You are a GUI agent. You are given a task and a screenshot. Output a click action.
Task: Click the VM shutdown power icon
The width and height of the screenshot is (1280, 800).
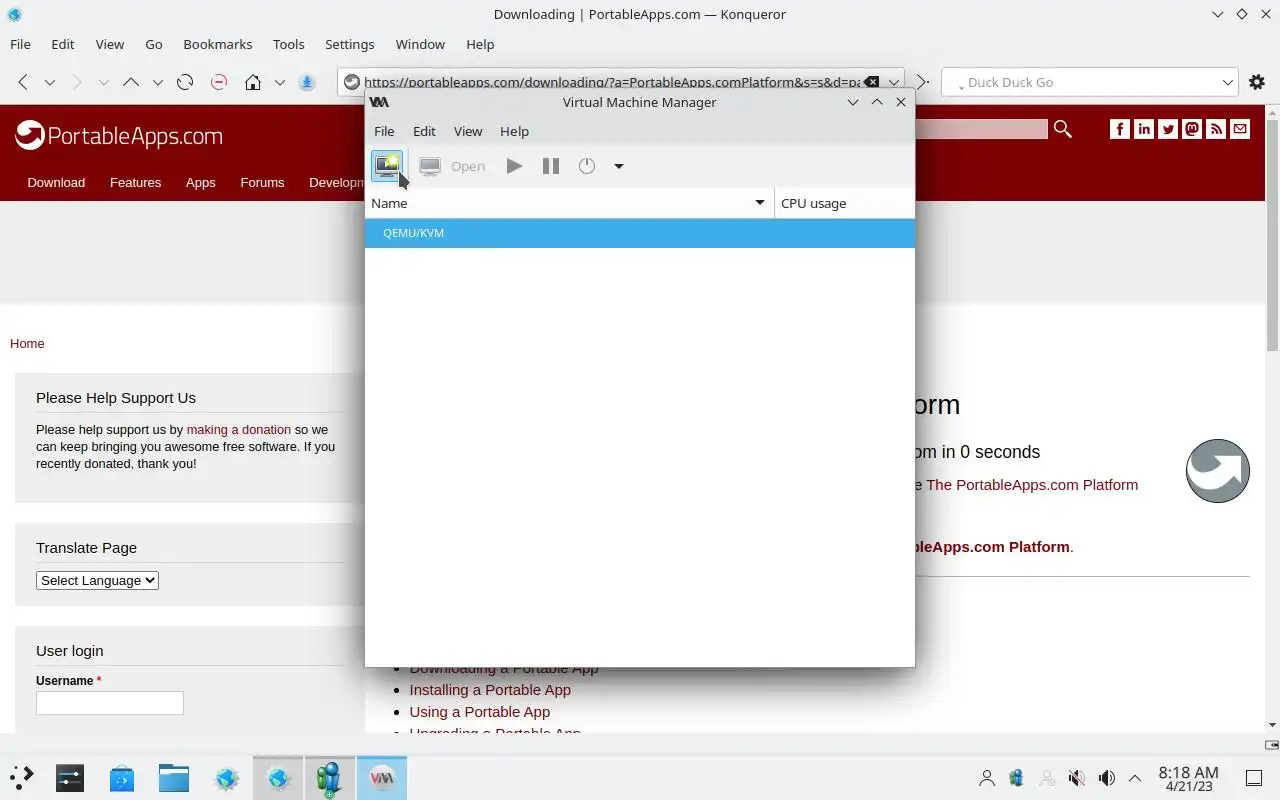(x=587, y=166)
